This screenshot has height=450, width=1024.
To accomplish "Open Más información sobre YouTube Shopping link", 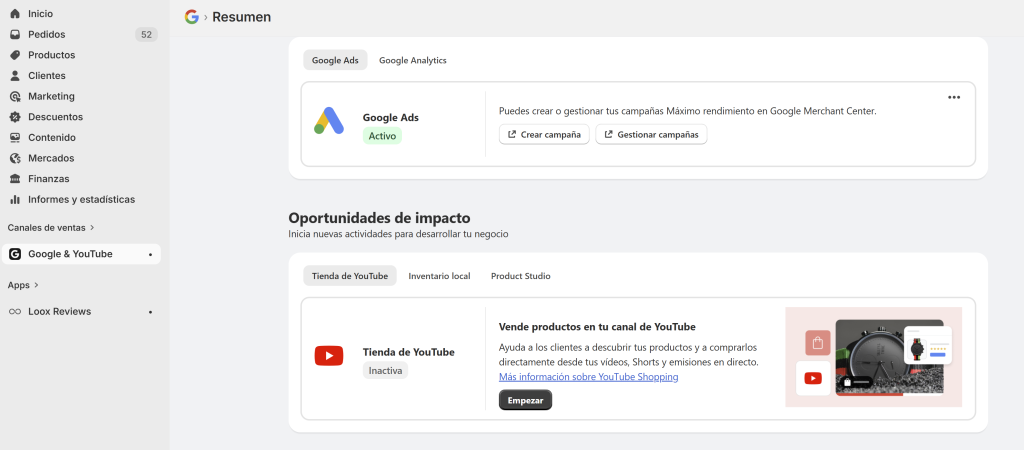I will 588,377.
